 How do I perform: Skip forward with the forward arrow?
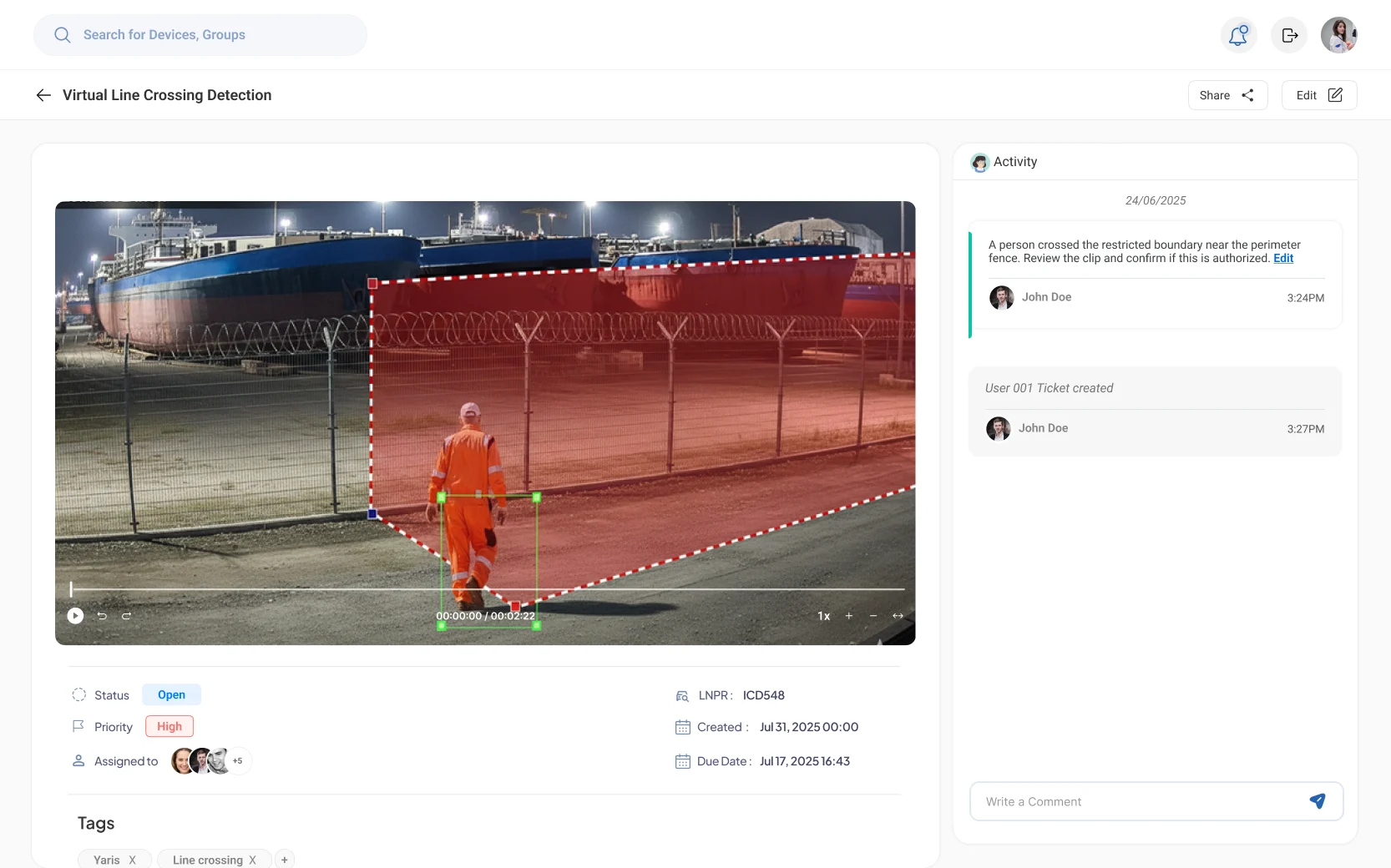[127, 616]
